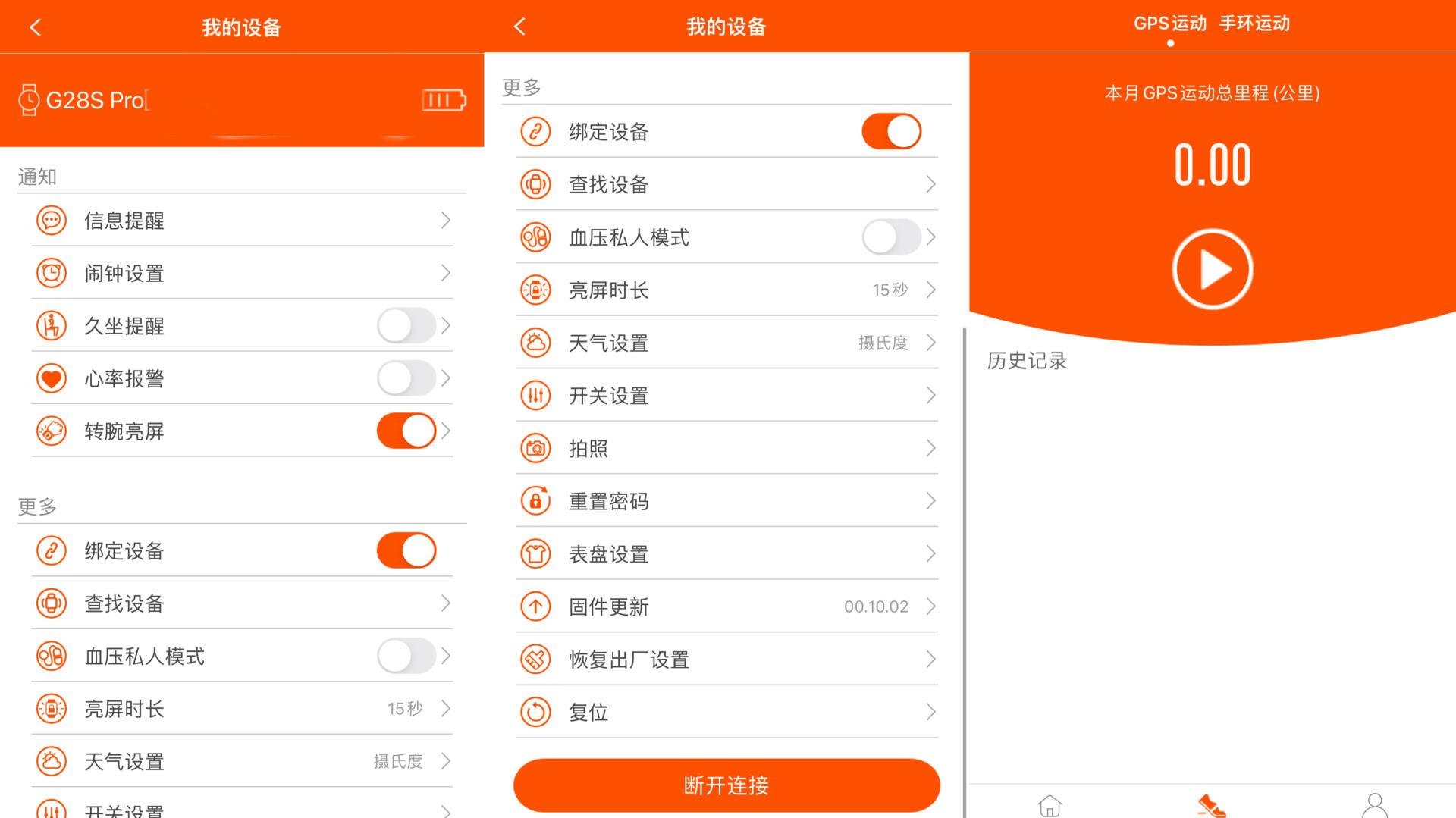Open 表盘设置 watch face shirt icon
The width and height of the screenshot is (1456, 818).
pos(535,553)
